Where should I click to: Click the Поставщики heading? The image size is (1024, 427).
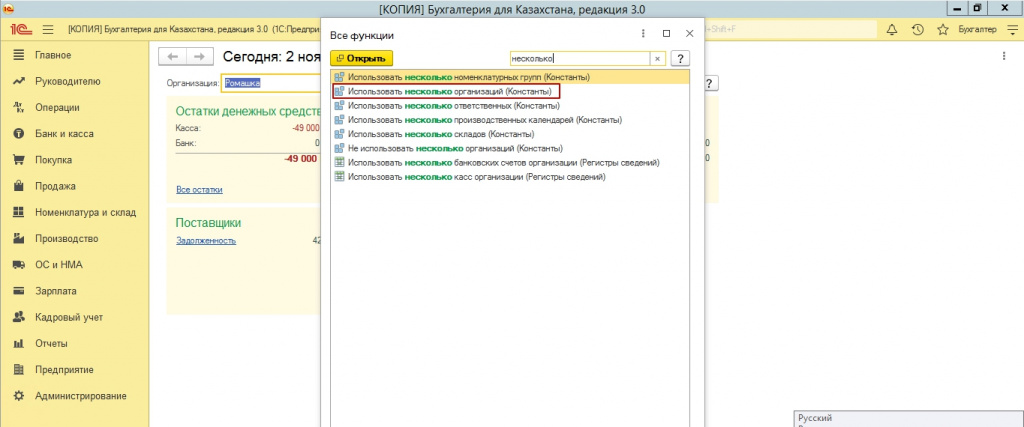(209, 223)
